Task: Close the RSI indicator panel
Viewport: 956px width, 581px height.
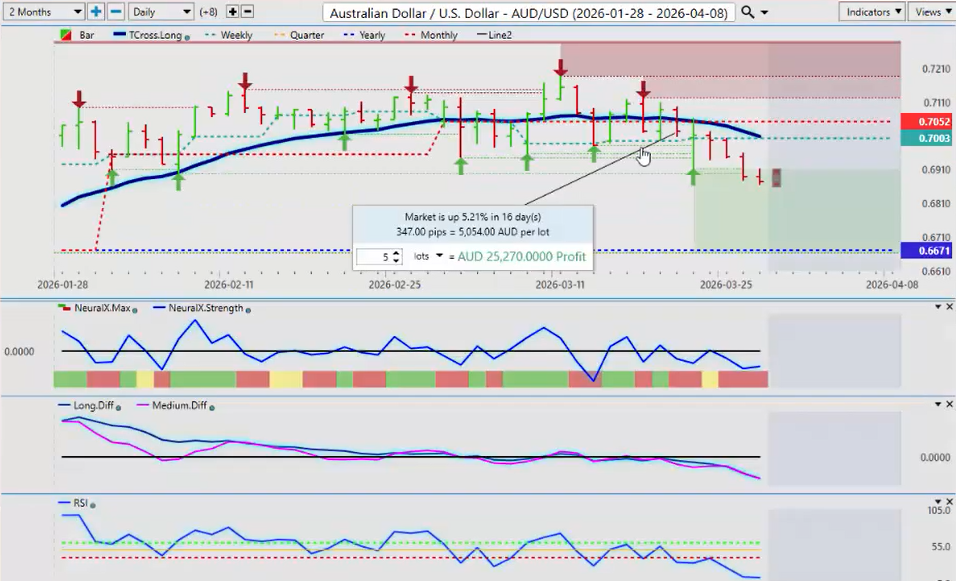Action: coord(949,502)
